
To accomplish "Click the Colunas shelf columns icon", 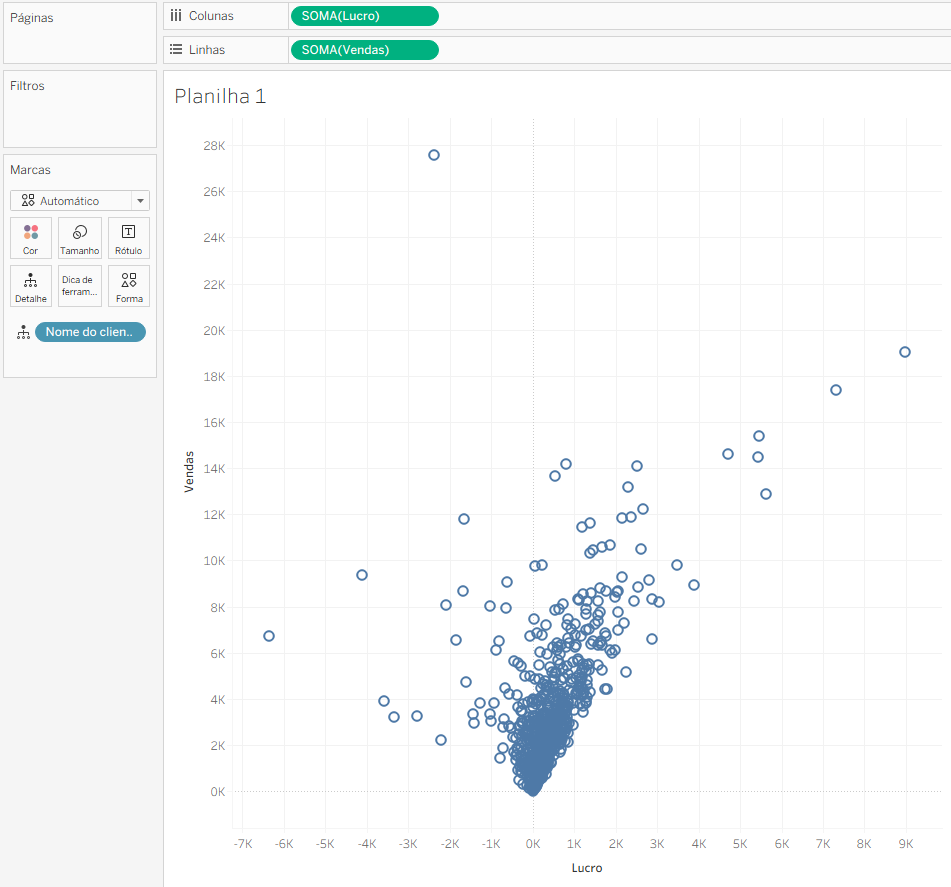I will click(x=176, y=16).
